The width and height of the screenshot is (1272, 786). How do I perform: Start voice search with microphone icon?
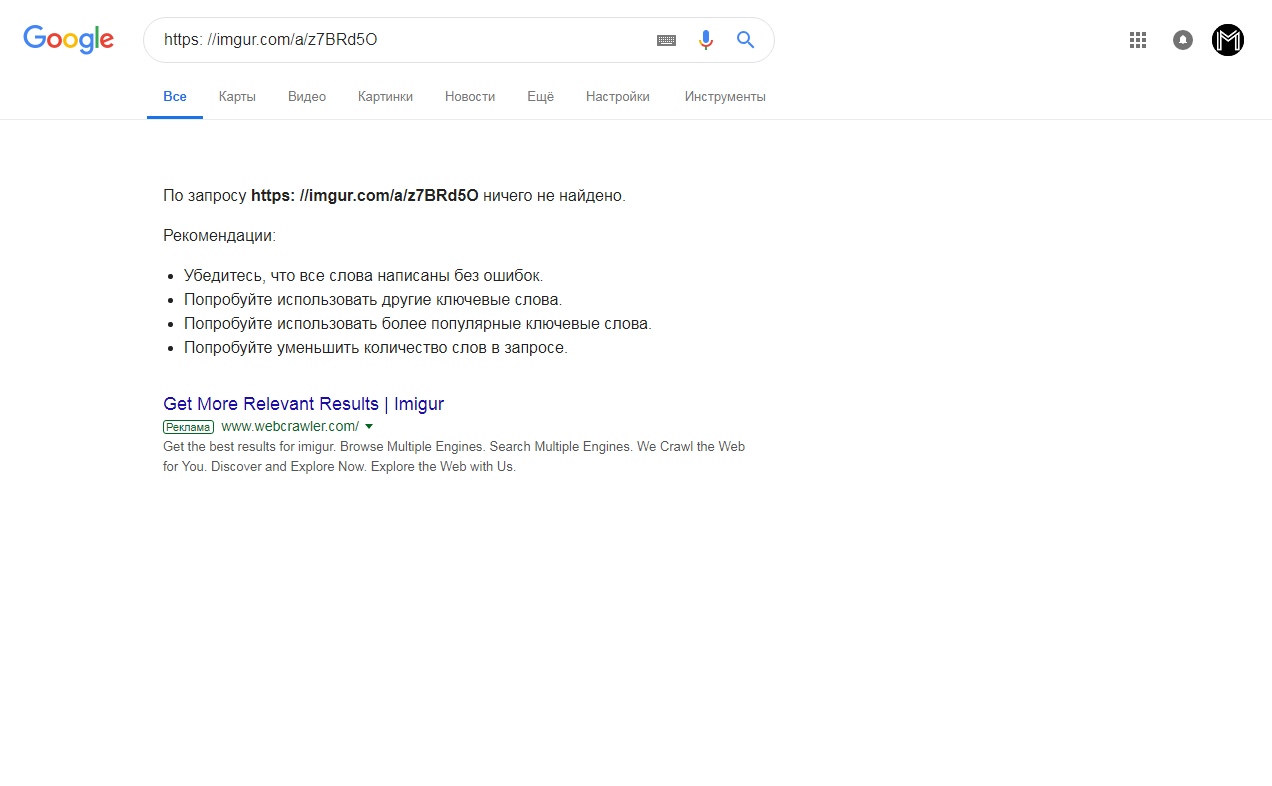coord(706,40)
